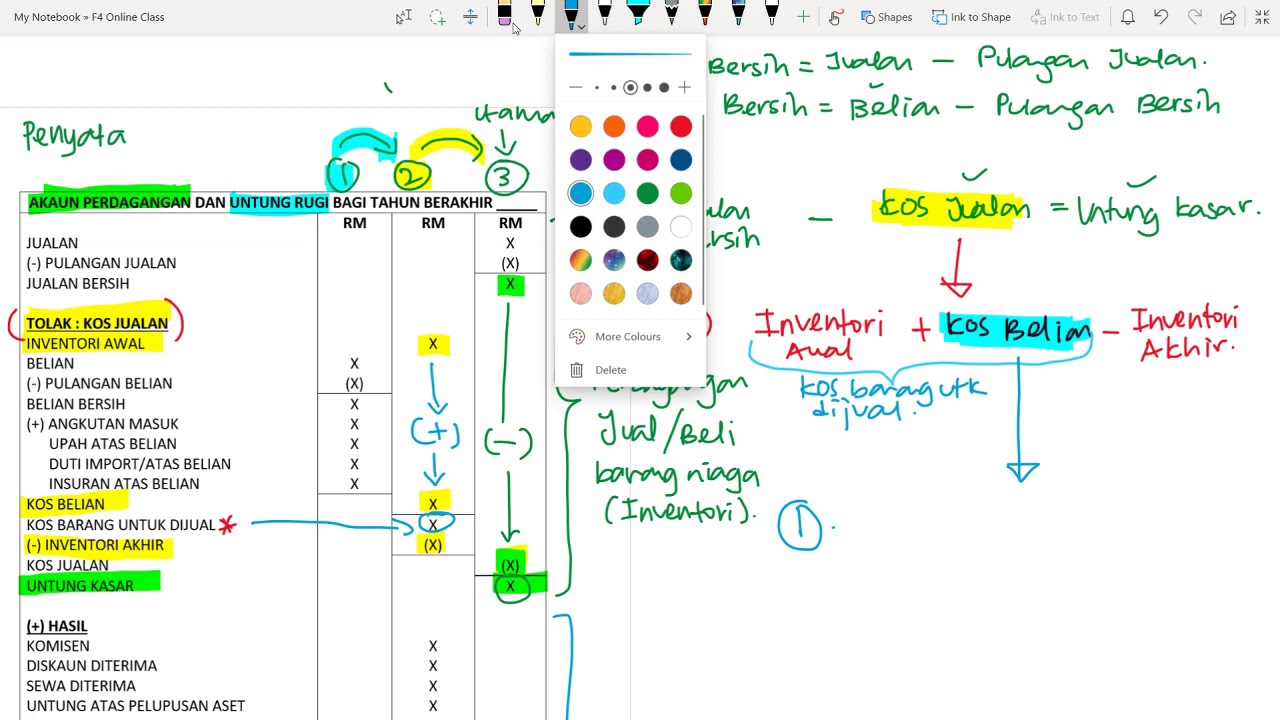Pick the yellow highlighter pen

point(538,15)
